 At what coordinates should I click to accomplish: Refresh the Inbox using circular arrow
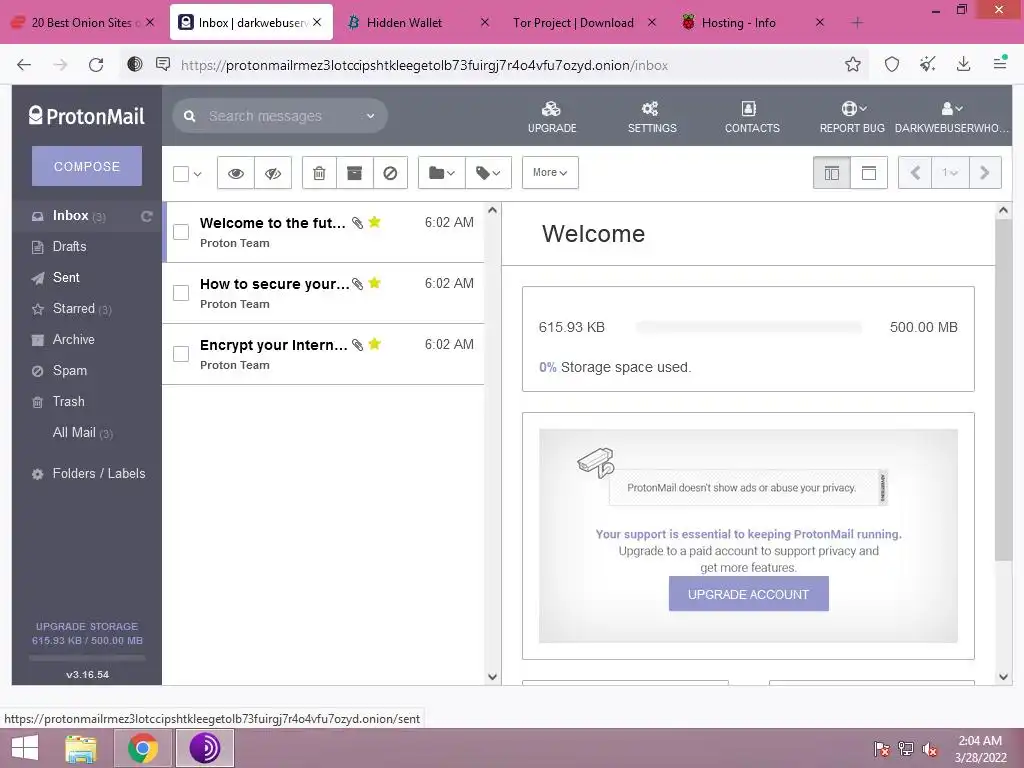pyautogui.click(x=146, y=216)
